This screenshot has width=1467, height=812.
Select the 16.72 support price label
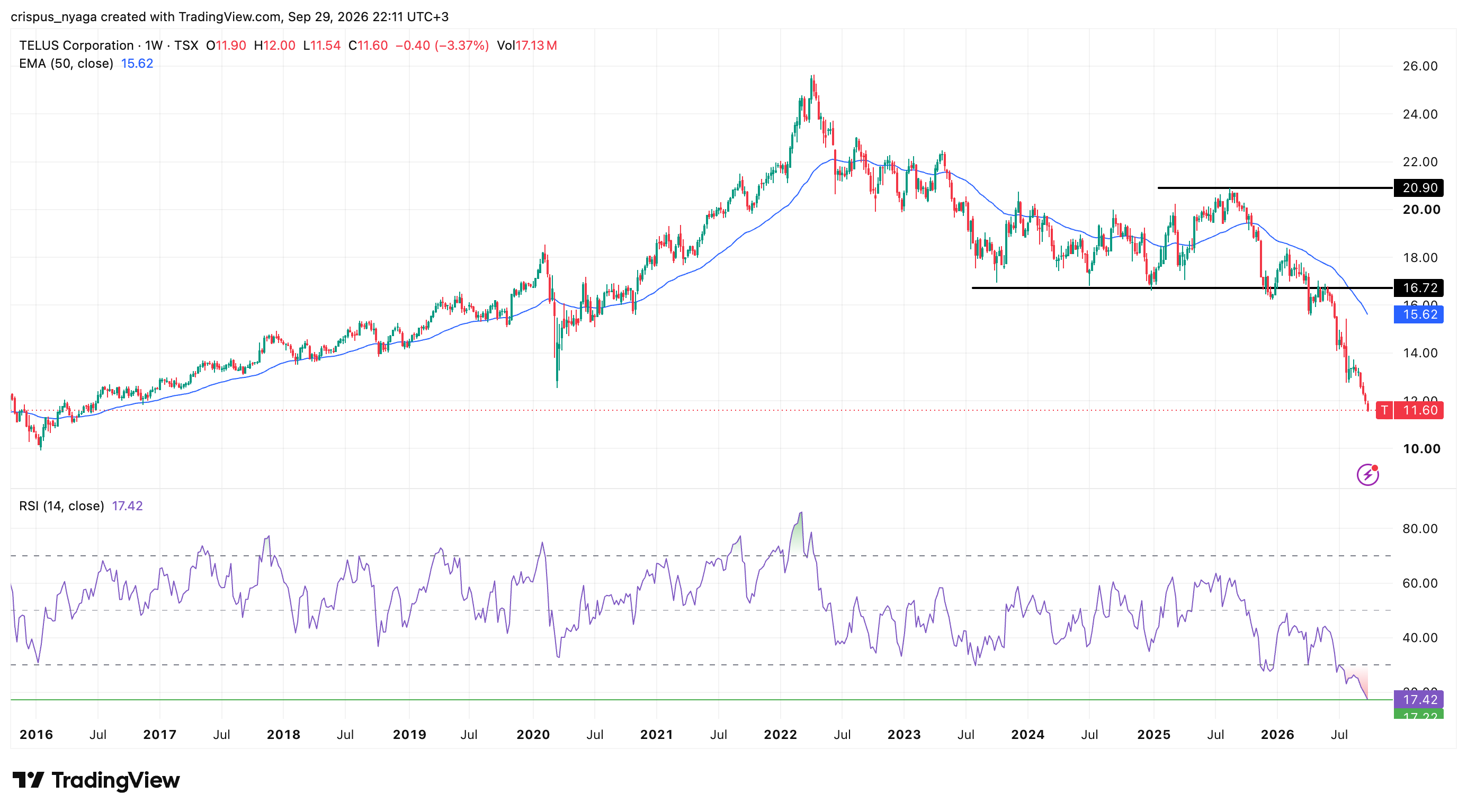pos(1419,288)
